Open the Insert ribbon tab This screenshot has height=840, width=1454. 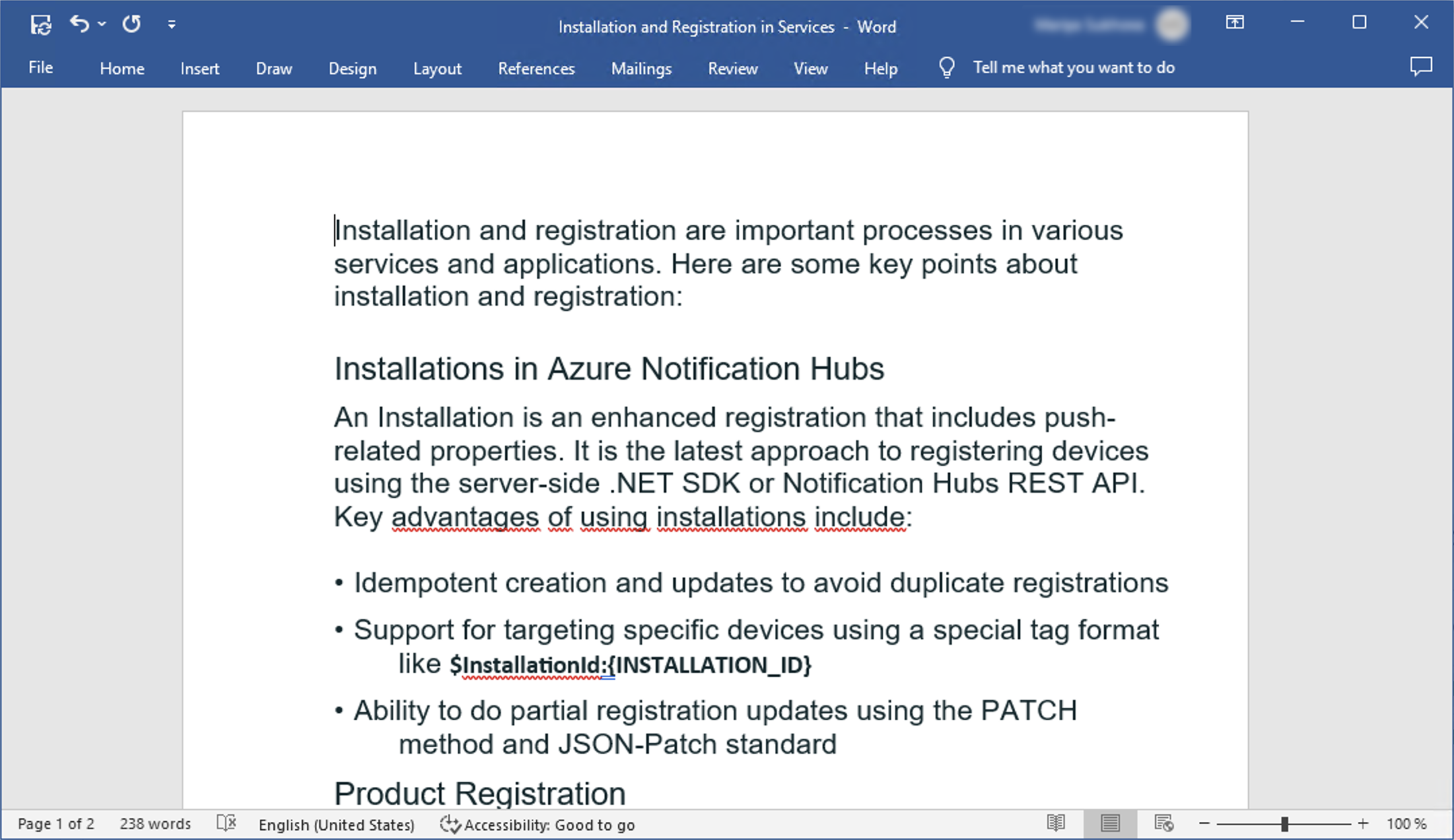click(x=200, y=68)
